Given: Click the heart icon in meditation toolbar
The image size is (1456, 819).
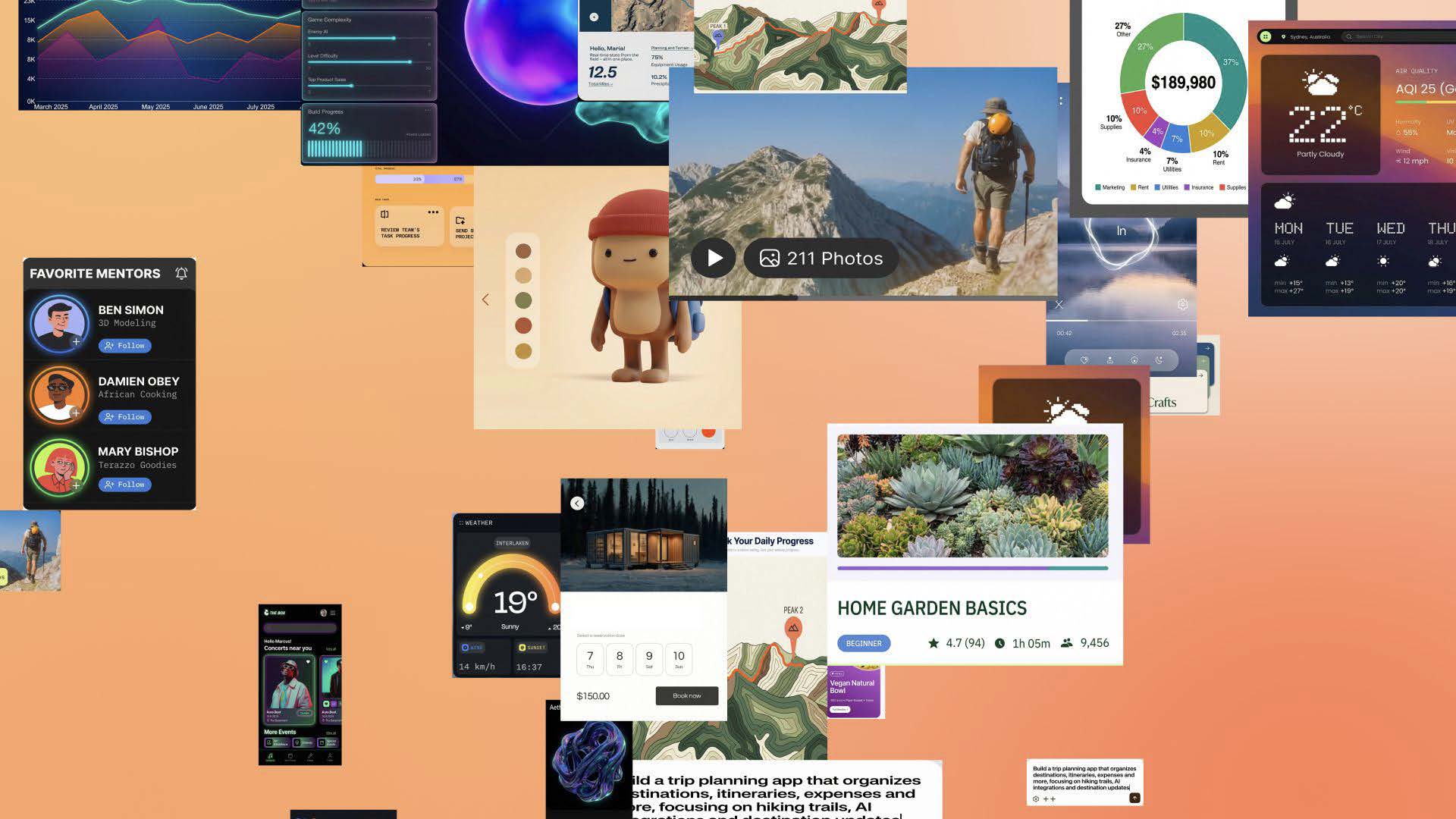Looking at the screenshot, I should click(x=1084, y=360).
